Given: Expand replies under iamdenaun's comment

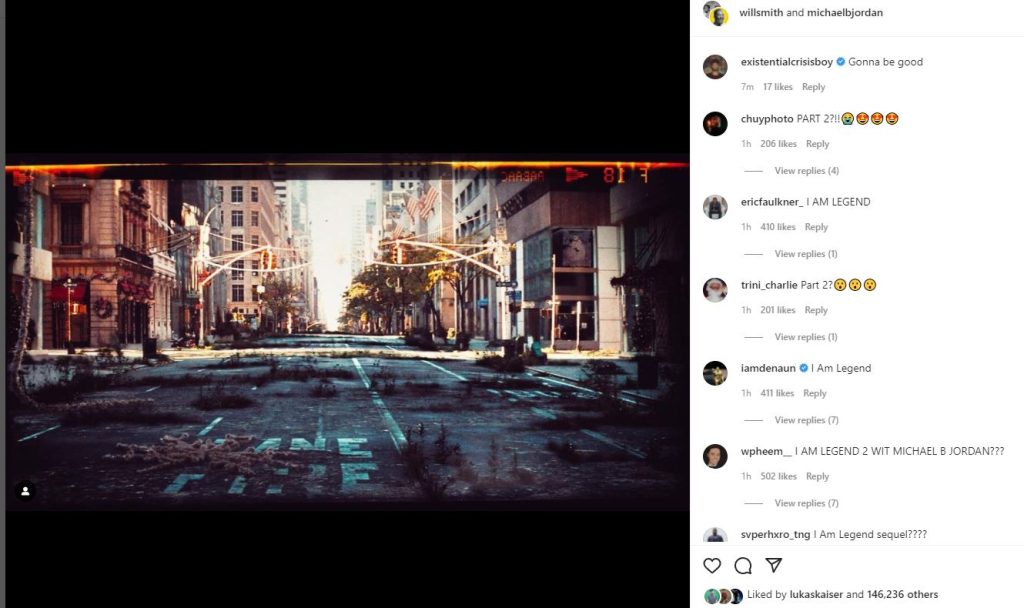Looking at the screenshot, I should click(x=807, y=420).
